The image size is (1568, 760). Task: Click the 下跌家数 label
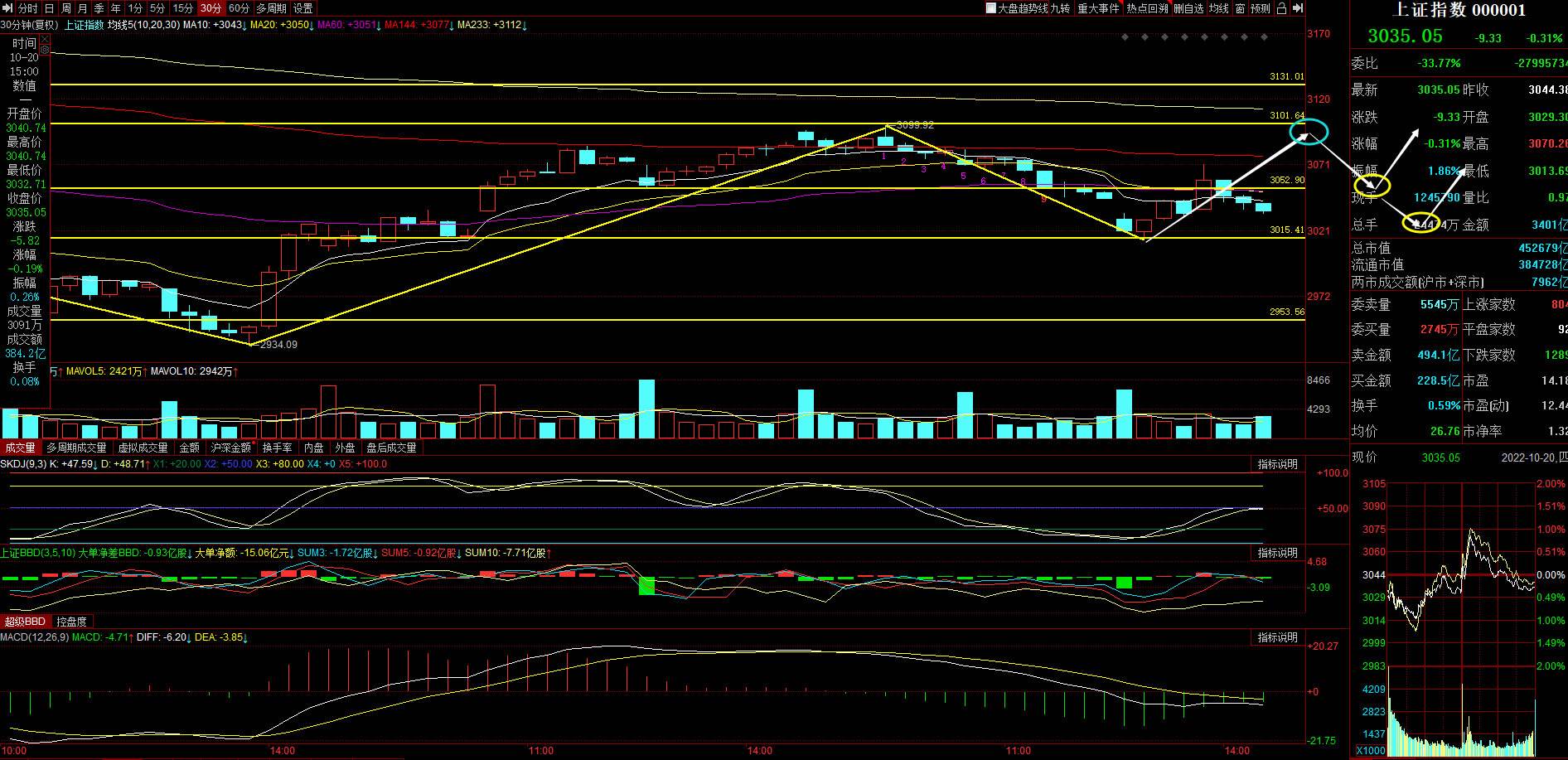tap(1488, 355)
